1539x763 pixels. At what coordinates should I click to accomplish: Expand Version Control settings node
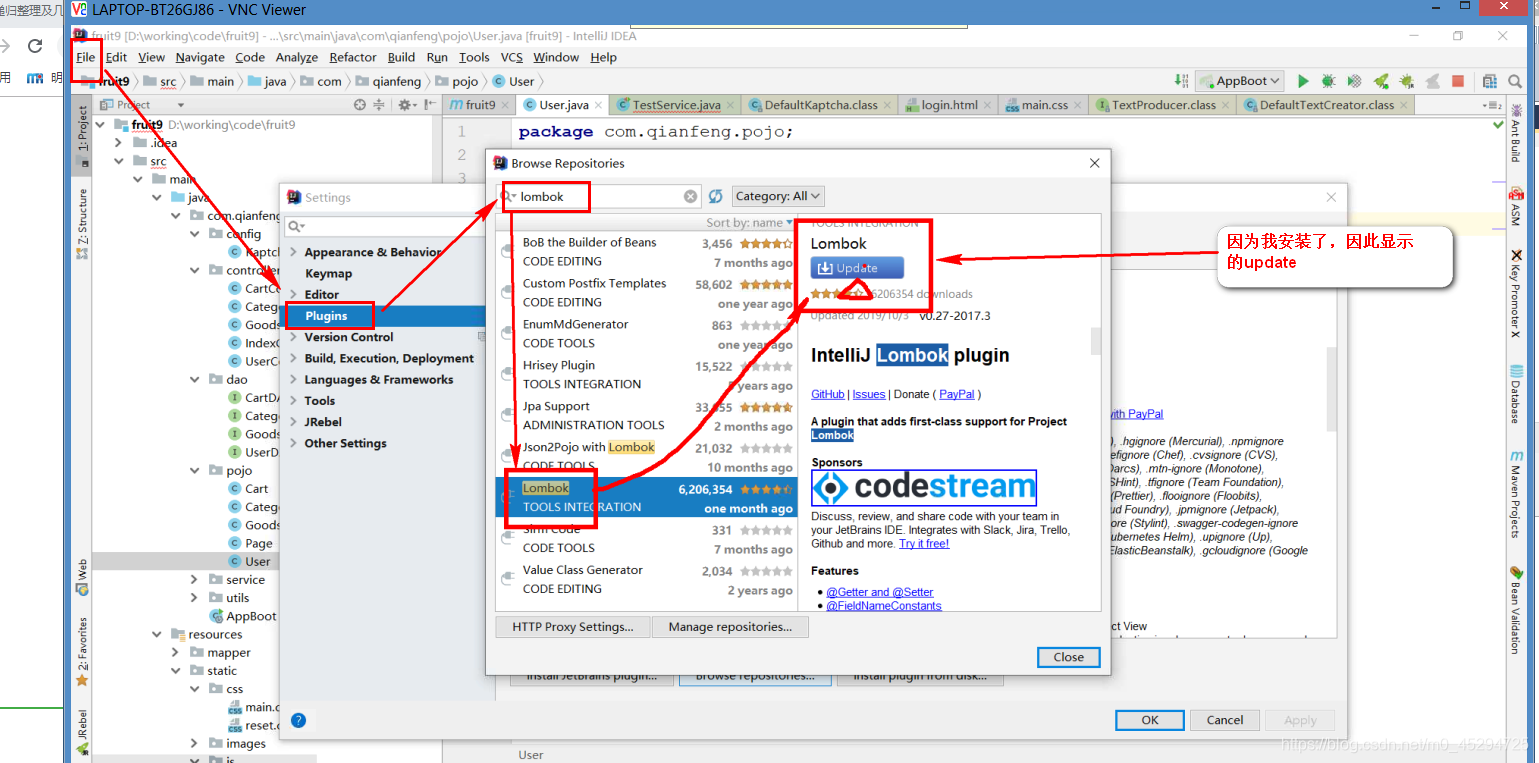coord(293,337)
